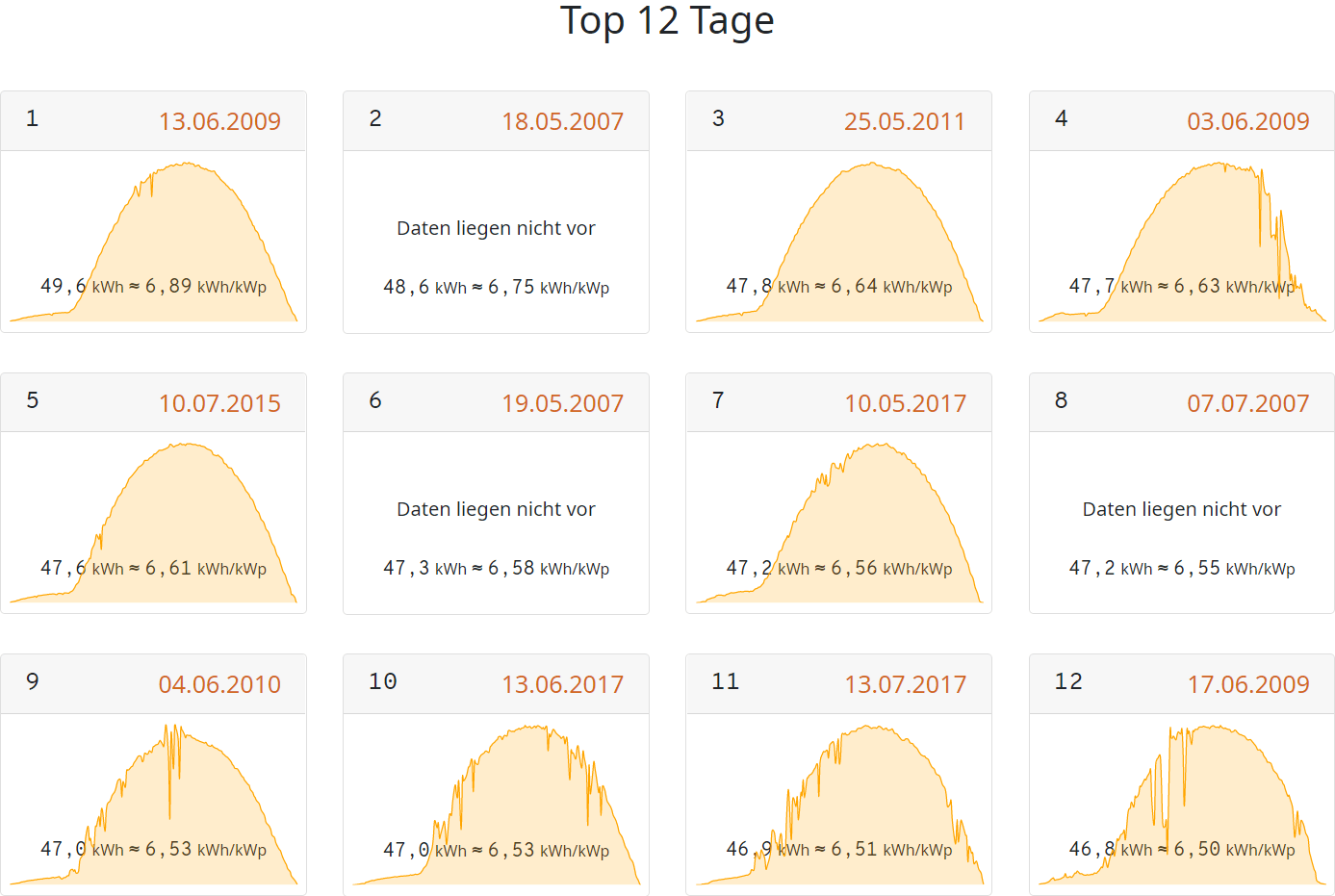
Task: Click the rank 1 yield chart thumbnail
Action: tap(154, 242)
